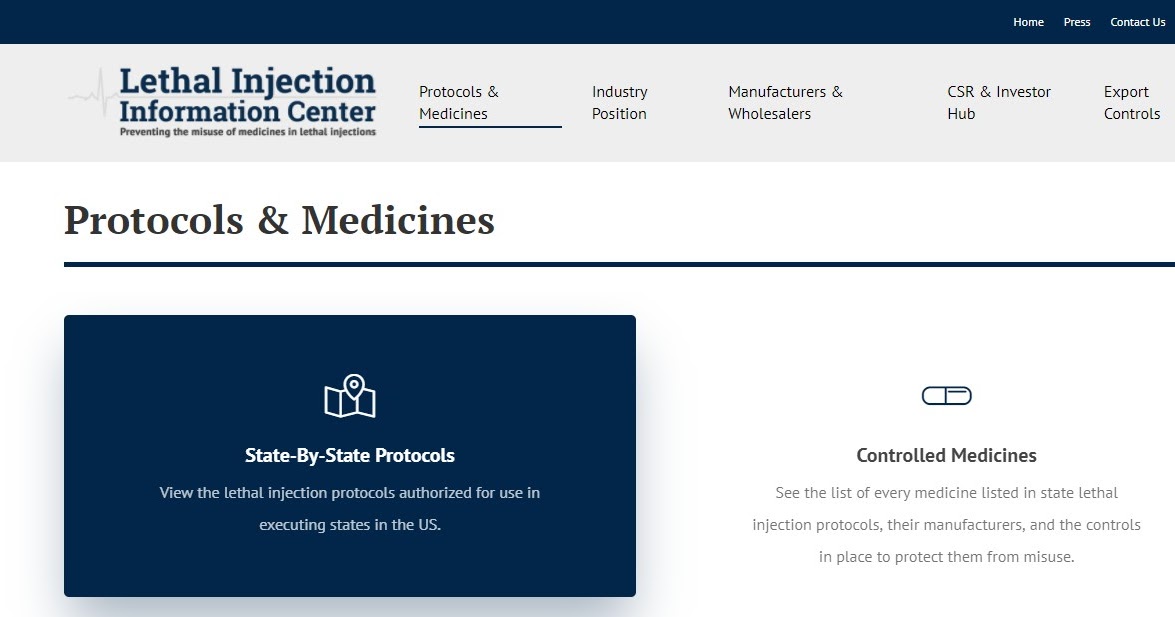Select the CSR & Investor Hub menu item
1175x617 pixels.
[998, 102]
